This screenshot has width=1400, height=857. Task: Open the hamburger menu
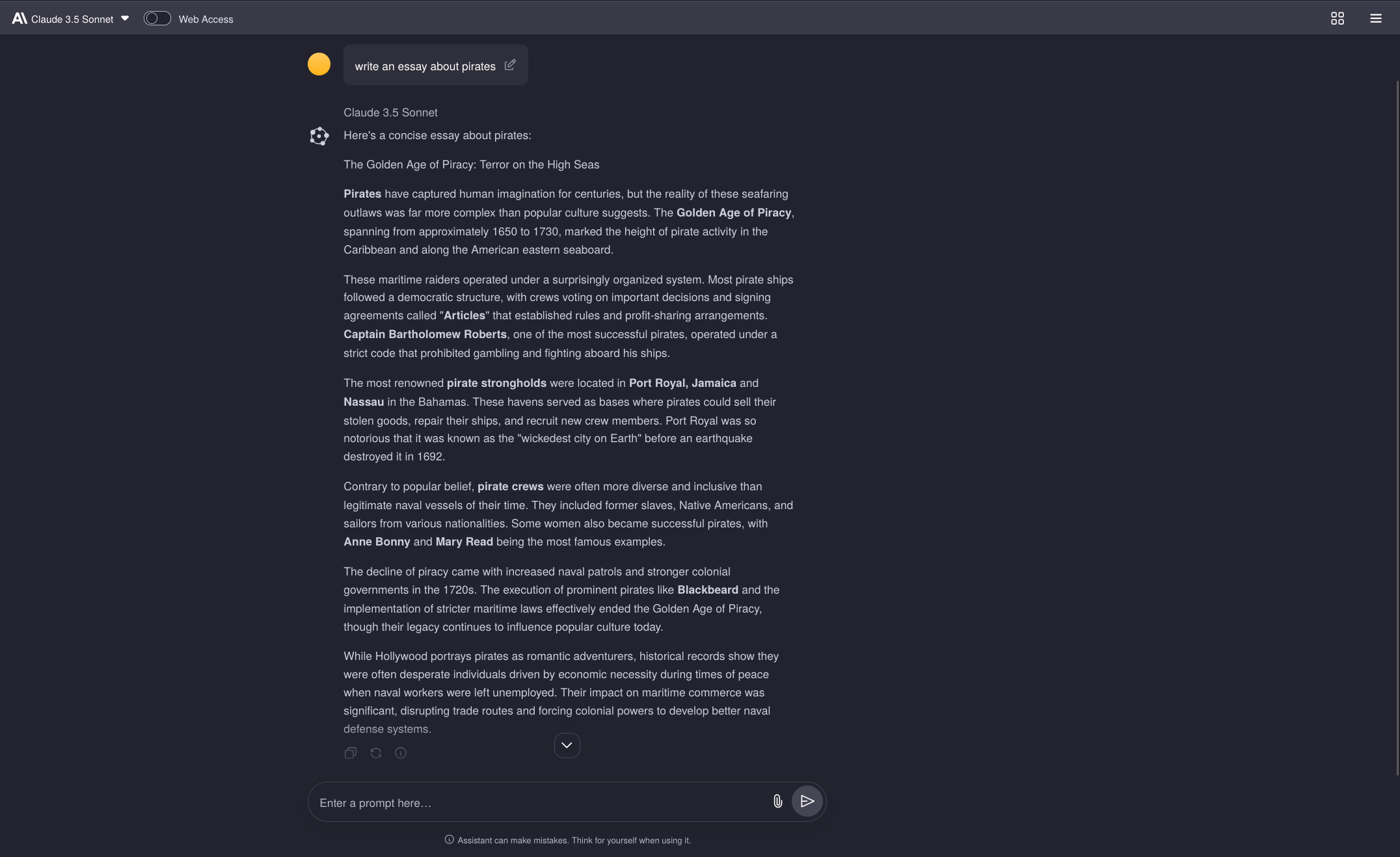click(1375, 19)
